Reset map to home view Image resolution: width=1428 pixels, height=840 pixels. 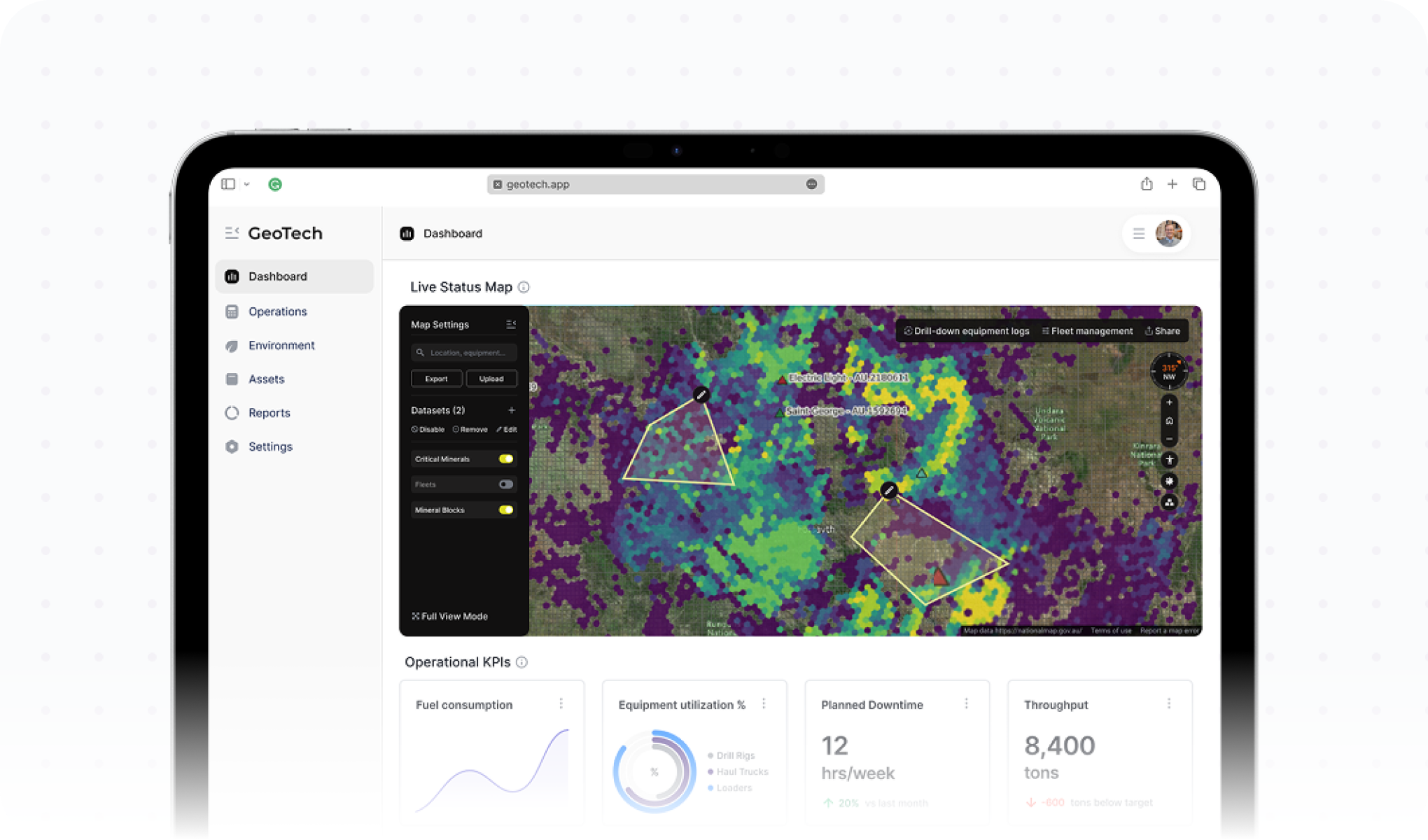pos(1169,421)
